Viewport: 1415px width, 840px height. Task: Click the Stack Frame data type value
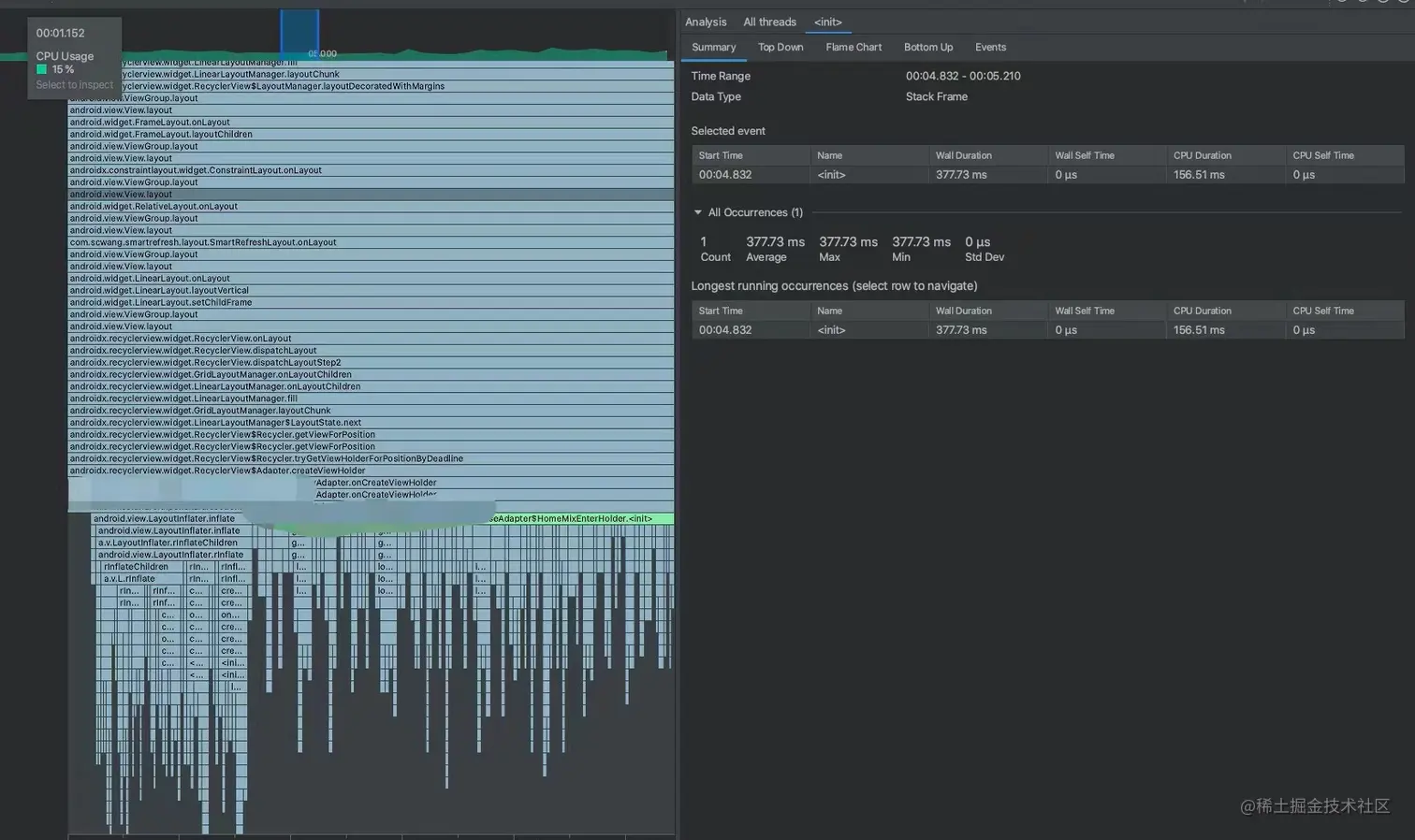coord(936,96)
